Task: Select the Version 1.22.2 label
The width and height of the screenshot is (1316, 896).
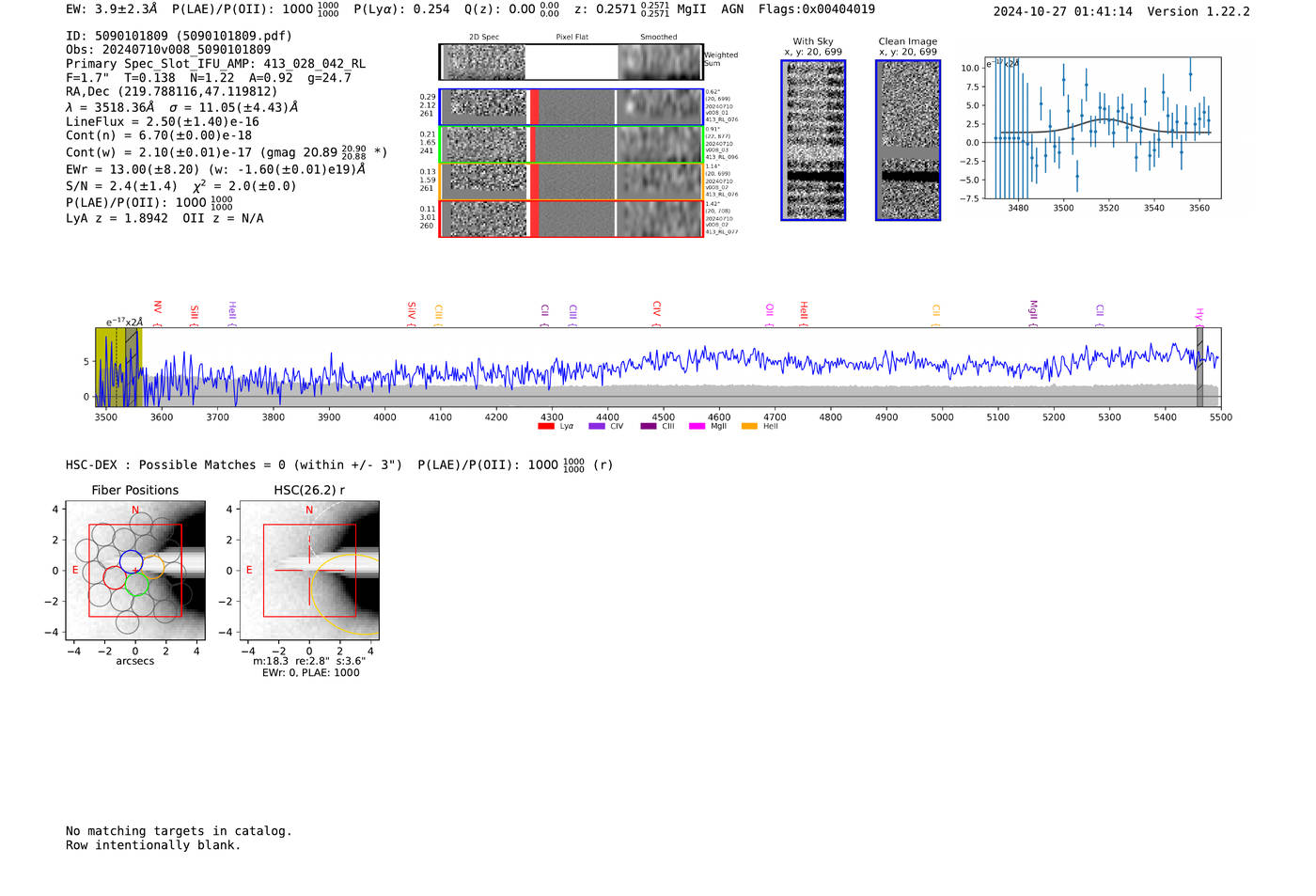Action: (x=1198, y=11)
